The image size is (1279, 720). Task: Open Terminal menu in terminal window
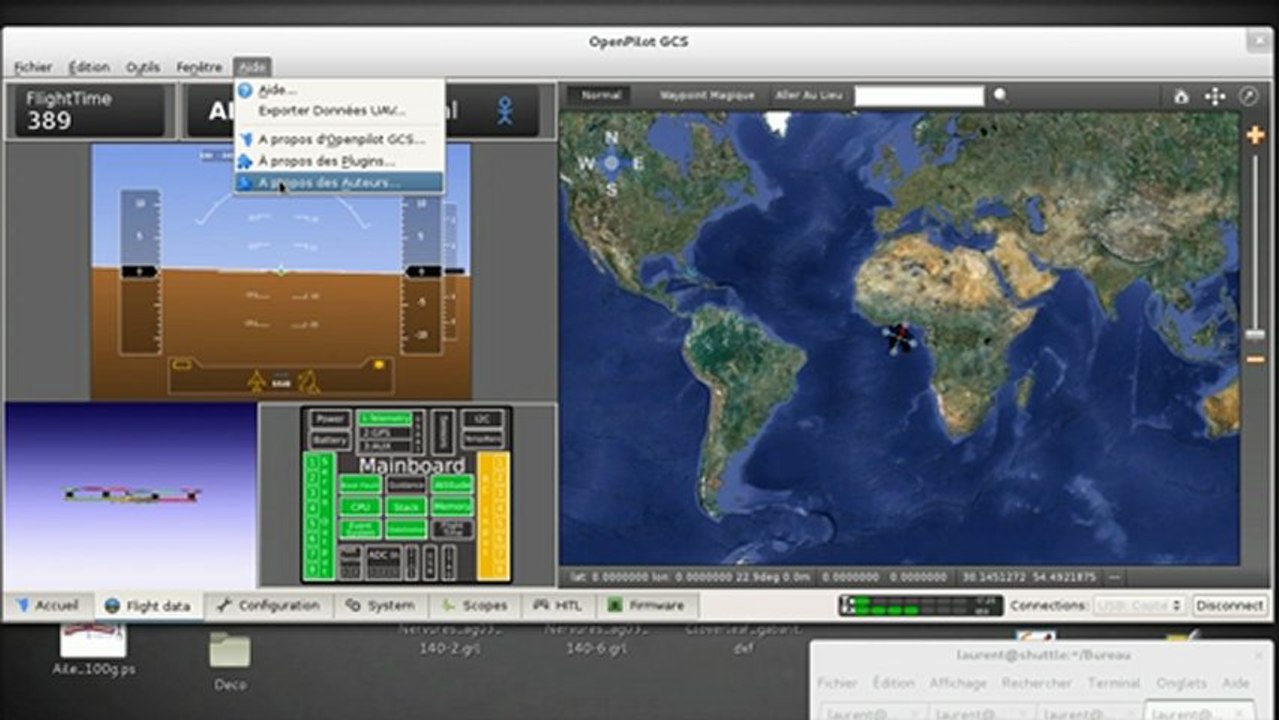pyautogui.click(x=1114, y=683)
